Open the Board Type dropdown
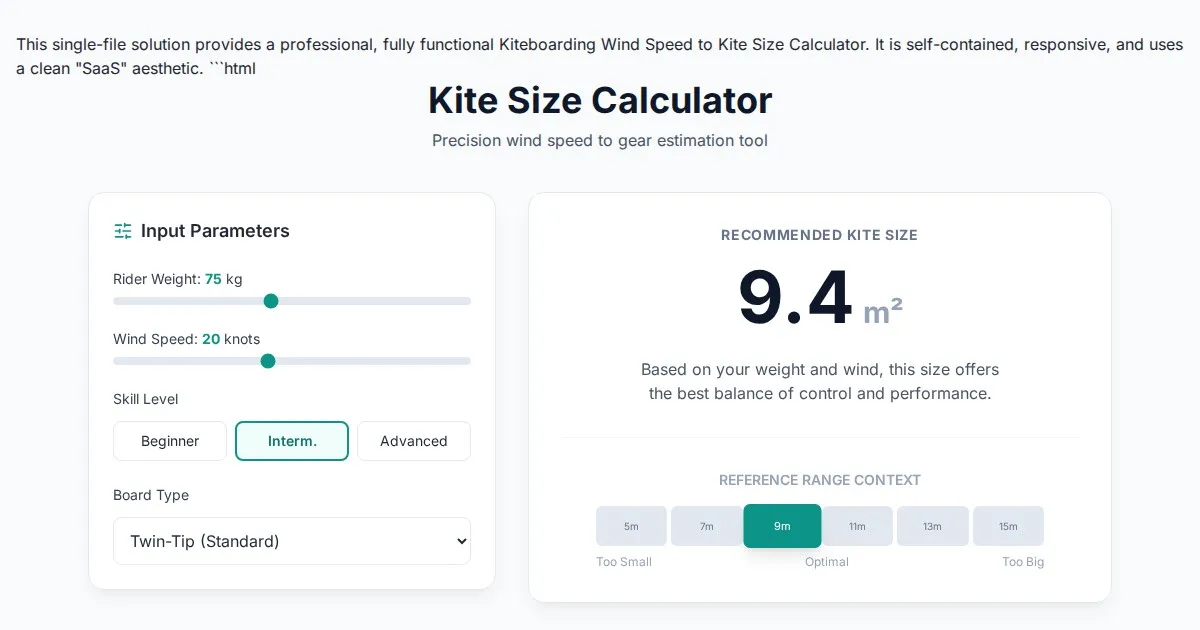Viewport: 1200px width, 630px height. 292,541
